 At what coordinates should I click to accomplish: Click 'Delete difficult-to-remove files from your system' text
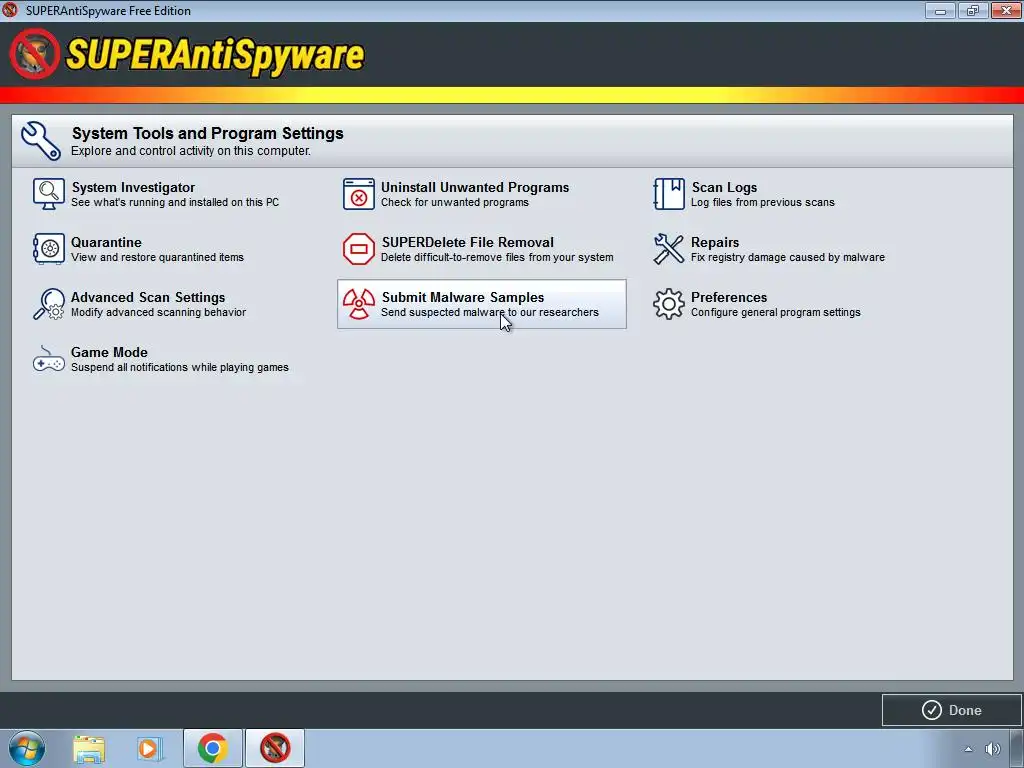(497, 257)
